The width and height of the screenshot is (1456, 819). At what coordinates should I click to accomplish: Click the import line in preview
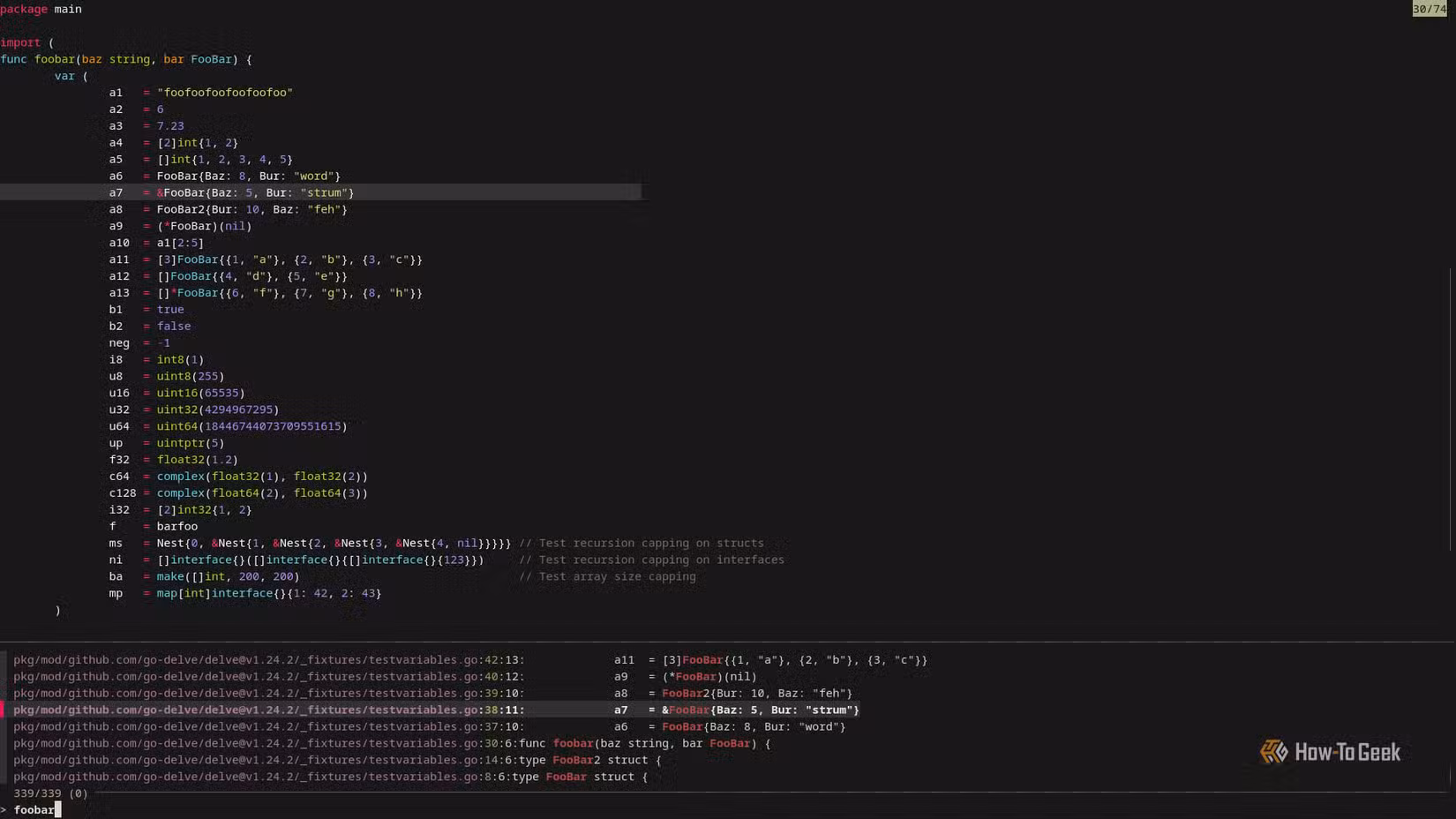tap(27, 42)
